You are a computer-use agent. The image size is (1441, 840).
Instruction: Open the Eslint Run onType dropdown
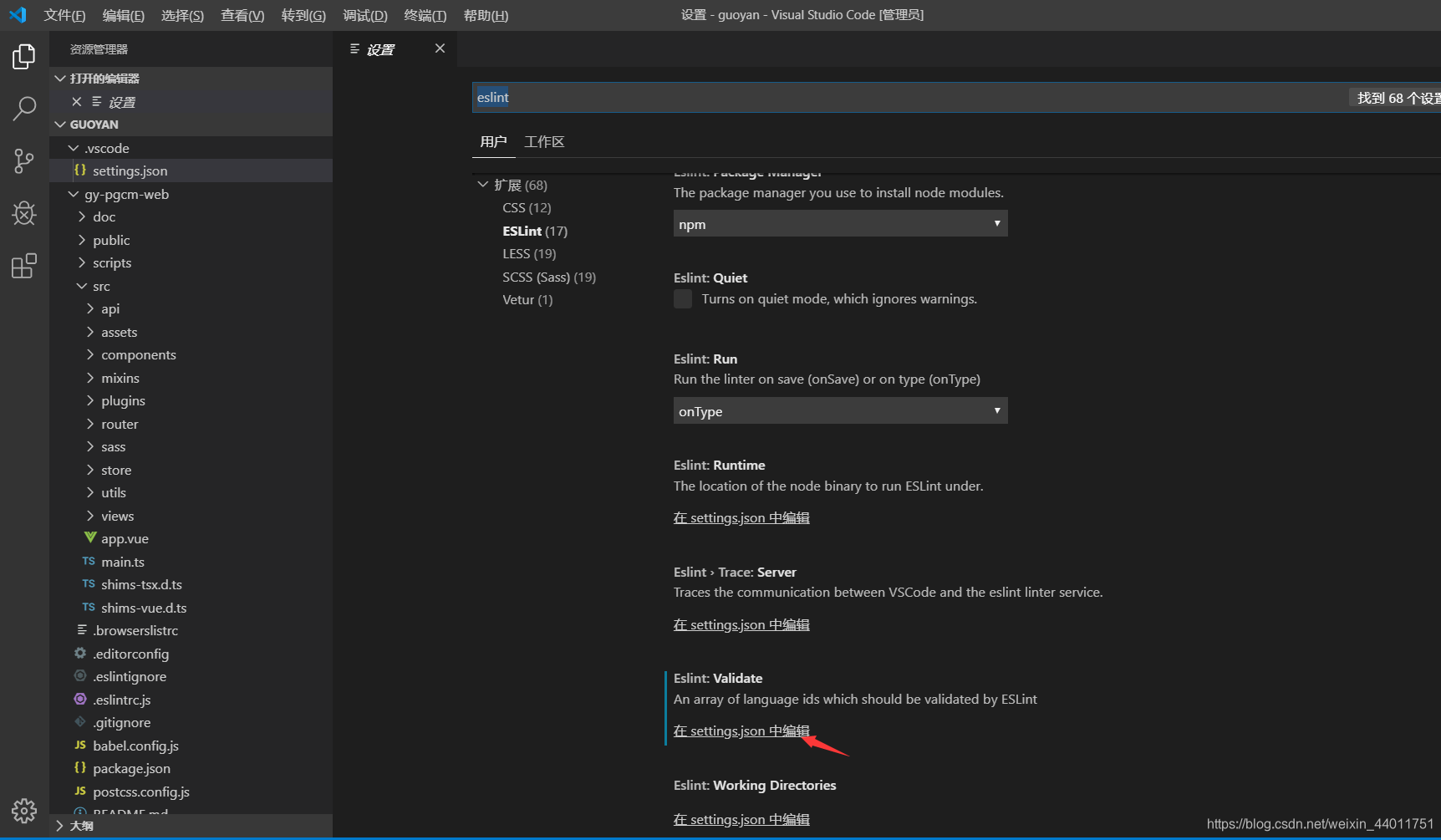(x=840, y=410)
